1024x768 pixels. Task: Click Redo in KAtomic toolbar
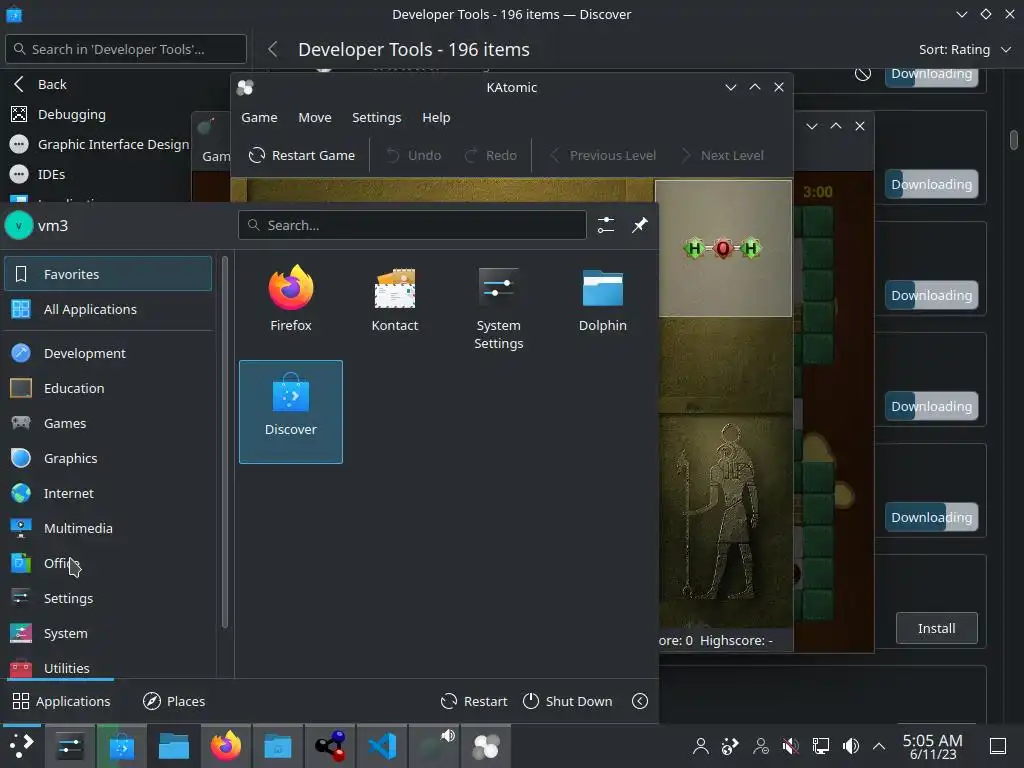pos(491,155)
